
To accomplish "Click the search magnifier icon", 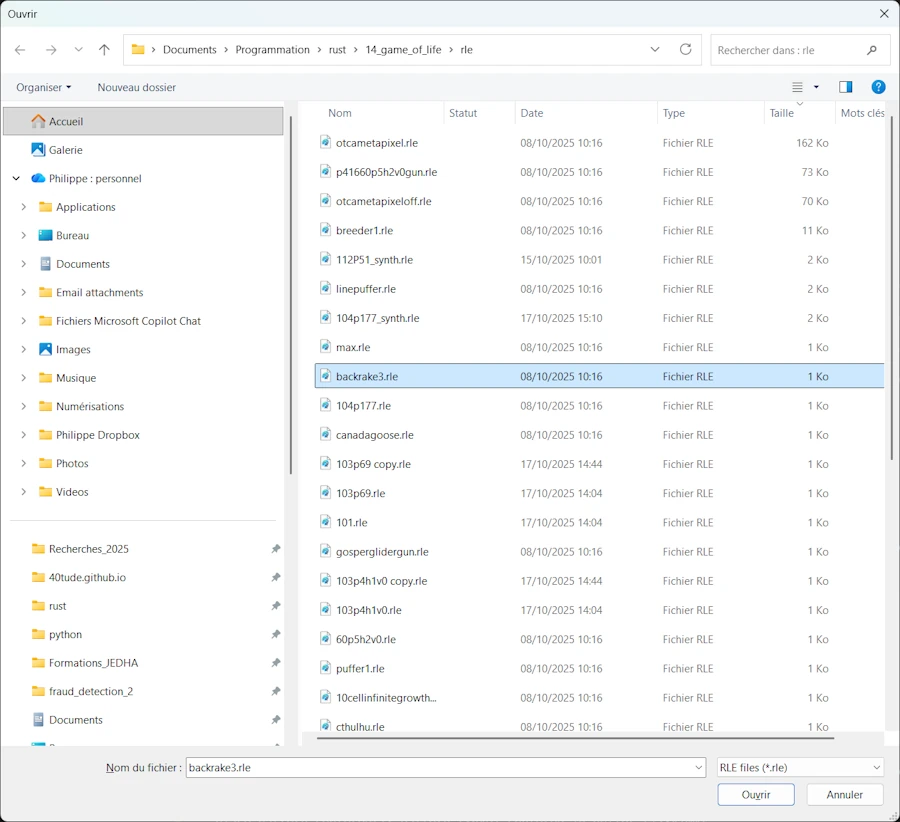I will 872,50.
